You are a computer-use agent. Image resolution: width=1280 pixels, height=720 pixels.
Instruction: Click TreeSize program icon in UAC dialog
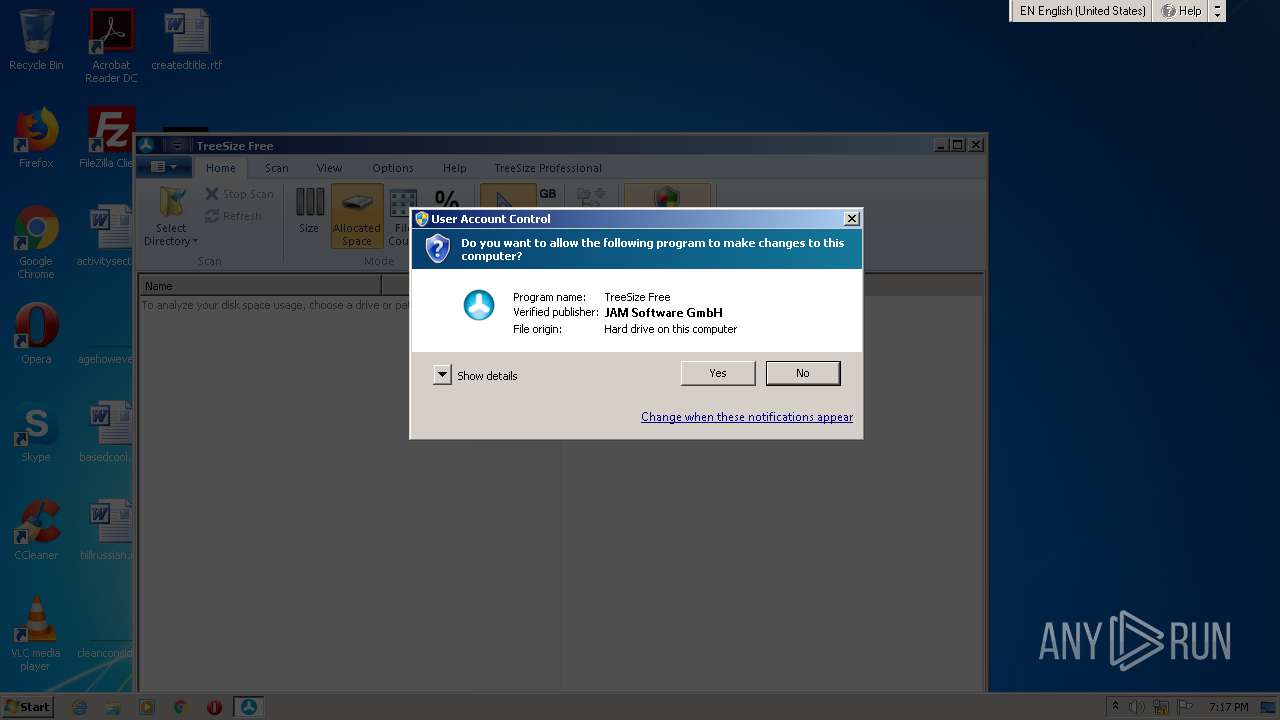pyautogui.click(x=479, y=305)
